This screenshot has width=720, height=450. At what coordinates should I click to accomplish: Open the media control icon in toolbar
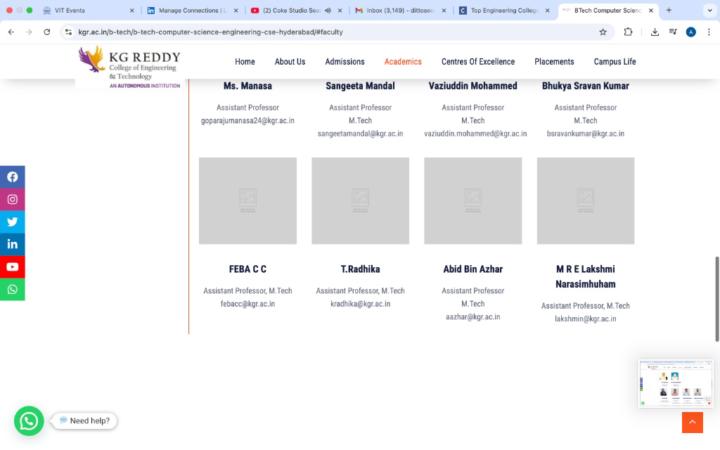pos(673,32)
